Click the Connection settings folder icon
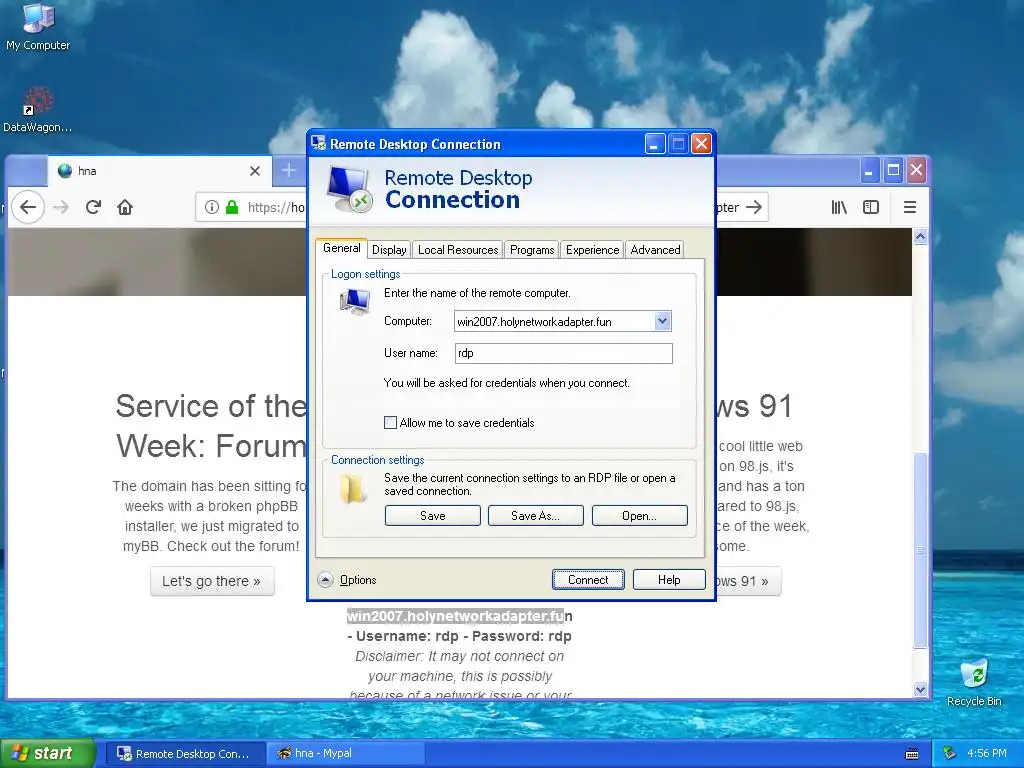Image resolution: width=1024 pixels, height=768 pixels. (x=353, y=488)
